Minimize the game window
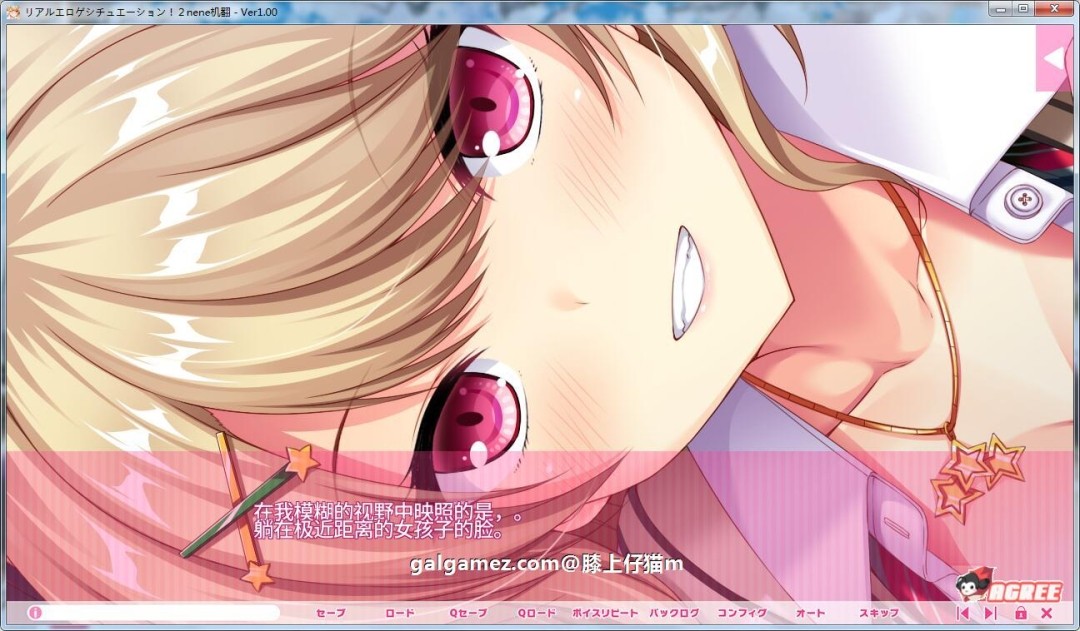The image size is (1080, 631). point(1001,9)
